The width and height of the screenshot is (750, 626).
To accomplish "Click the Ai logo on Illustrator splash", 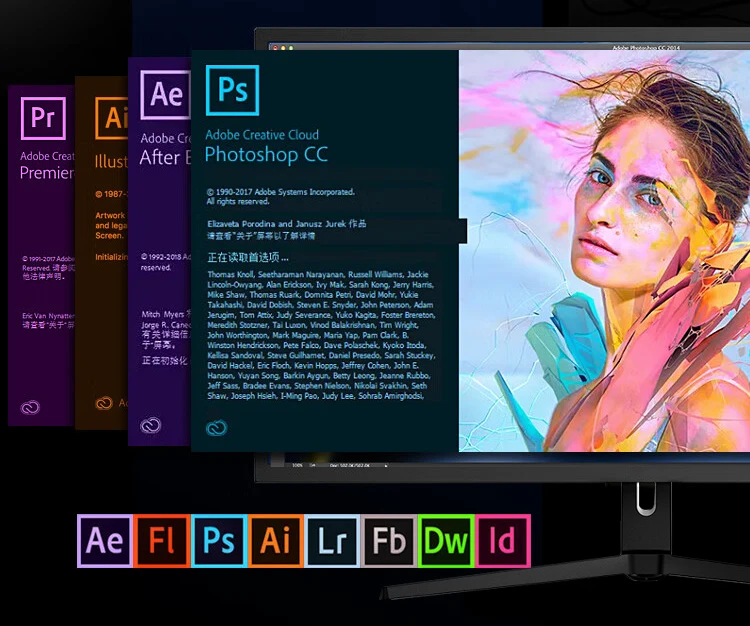I will click(x=111, y=118).
